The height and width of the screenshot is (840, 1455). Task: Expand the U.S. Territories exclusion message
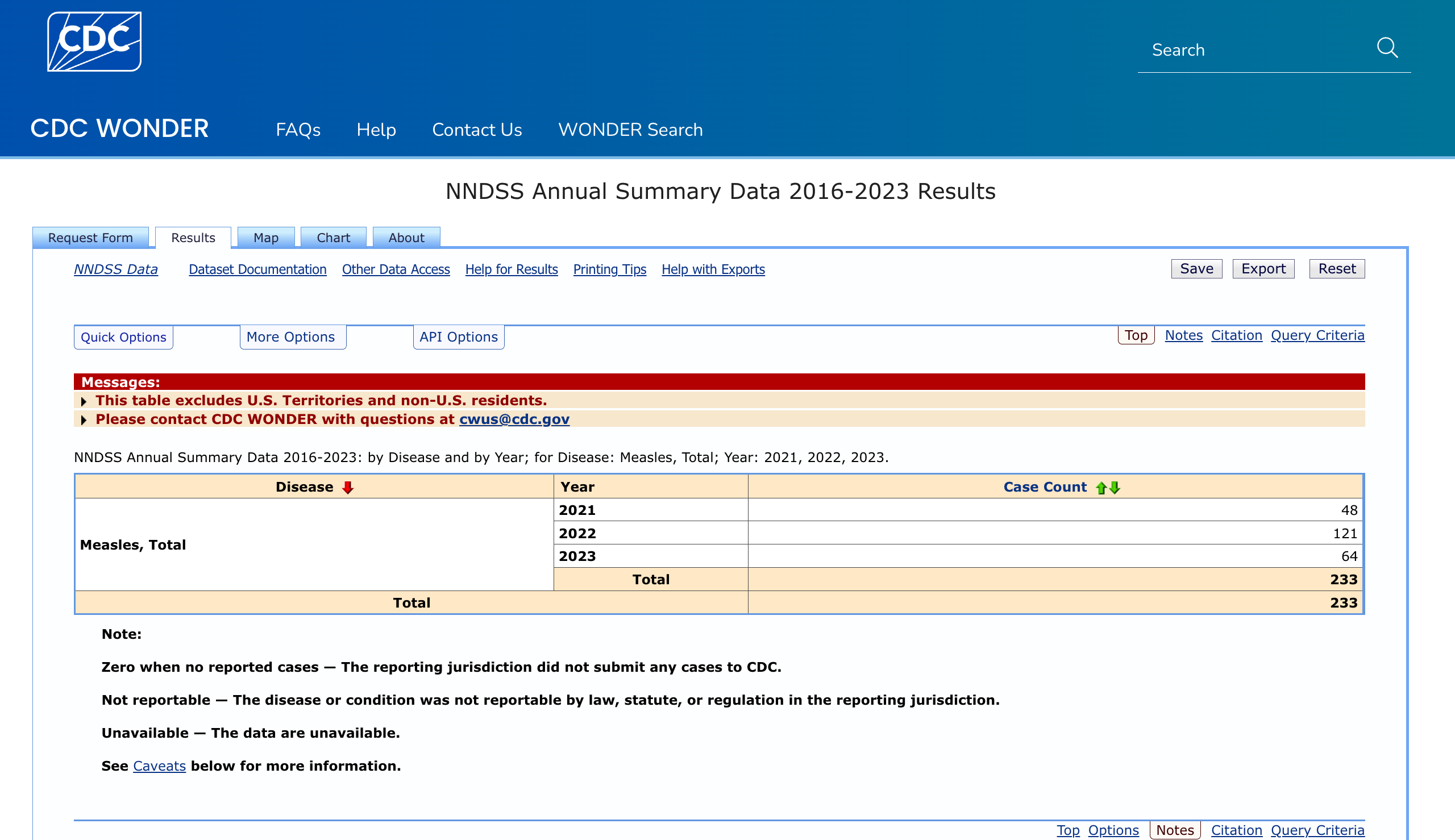coord(84,401)
